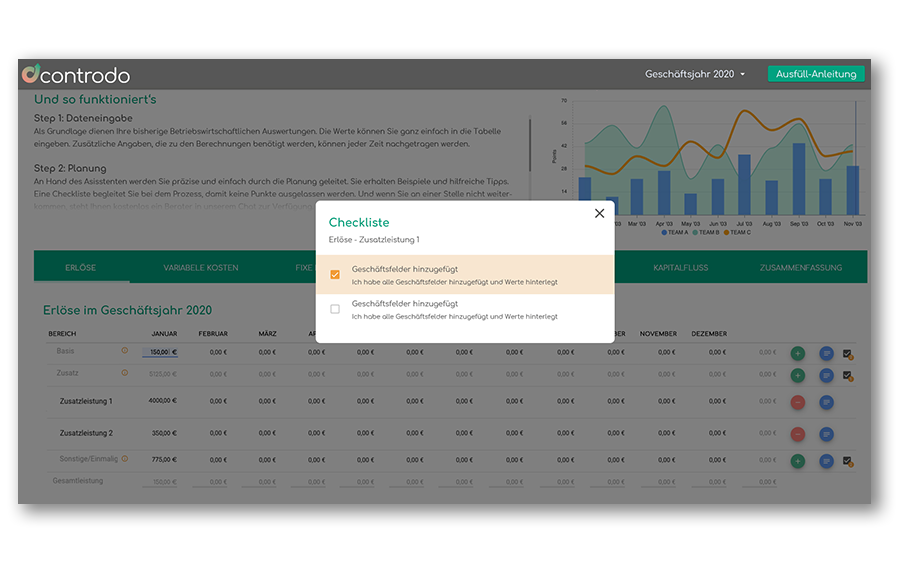
Task: Click the controdo logo in the header
Action: point(76,75)
